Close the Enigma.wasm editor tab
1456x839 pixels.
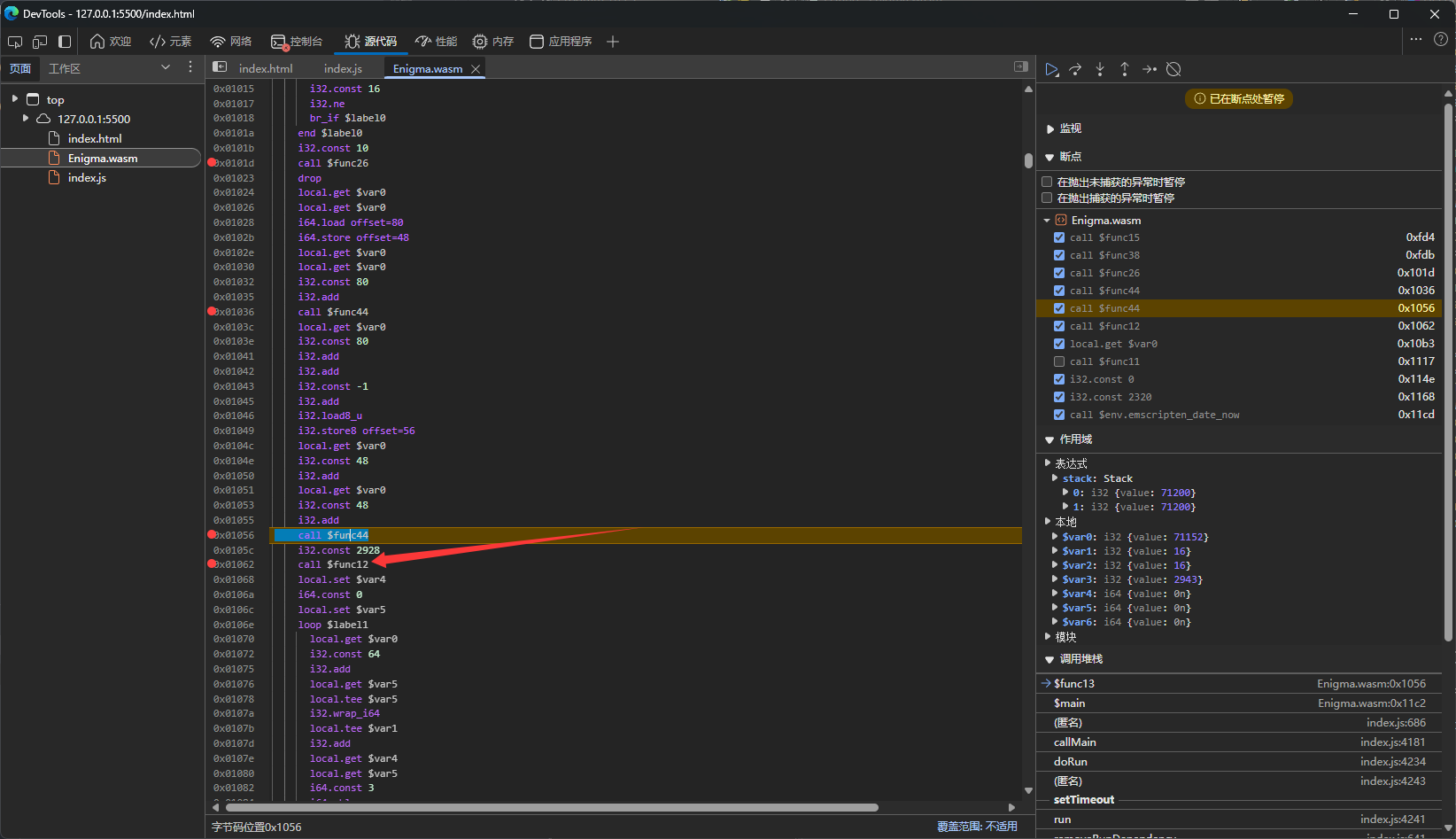[476, 68]
